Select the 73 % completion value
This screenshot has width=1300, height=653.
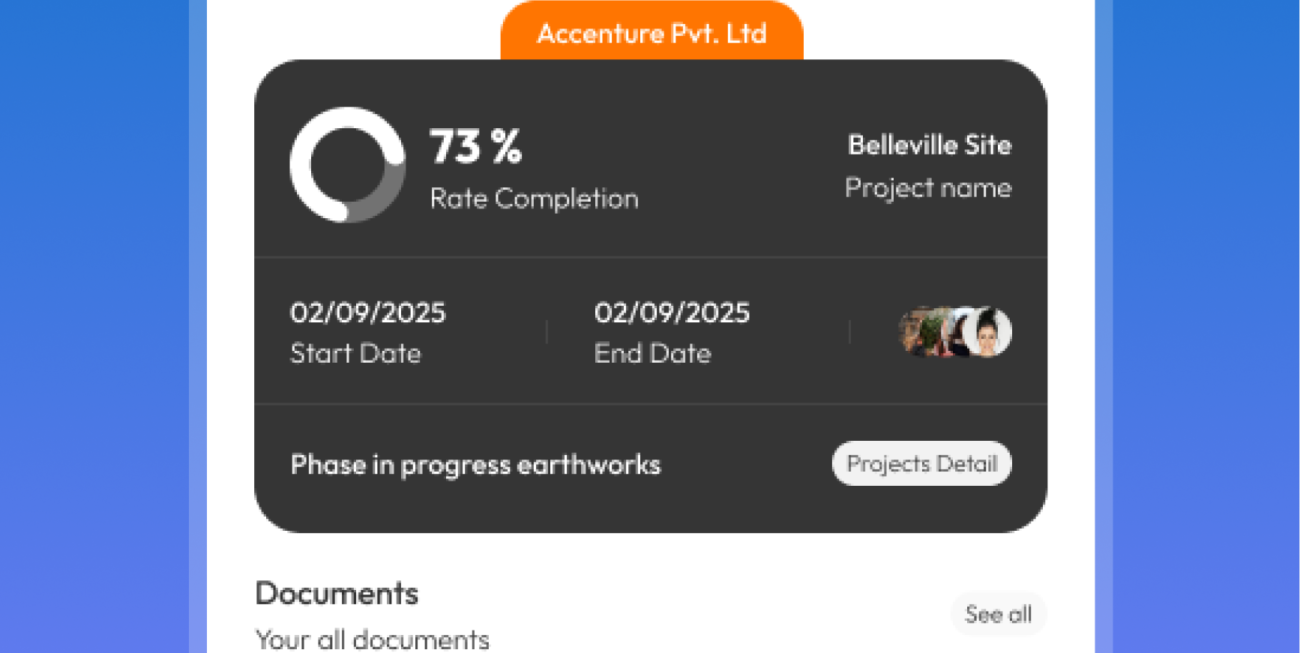[476, 147]
